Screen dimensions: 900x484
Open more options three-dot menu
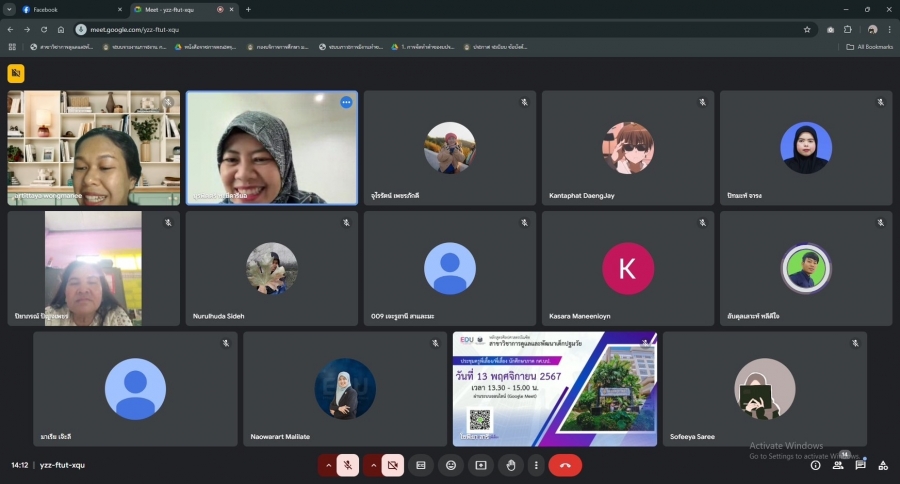click(537, 465)
